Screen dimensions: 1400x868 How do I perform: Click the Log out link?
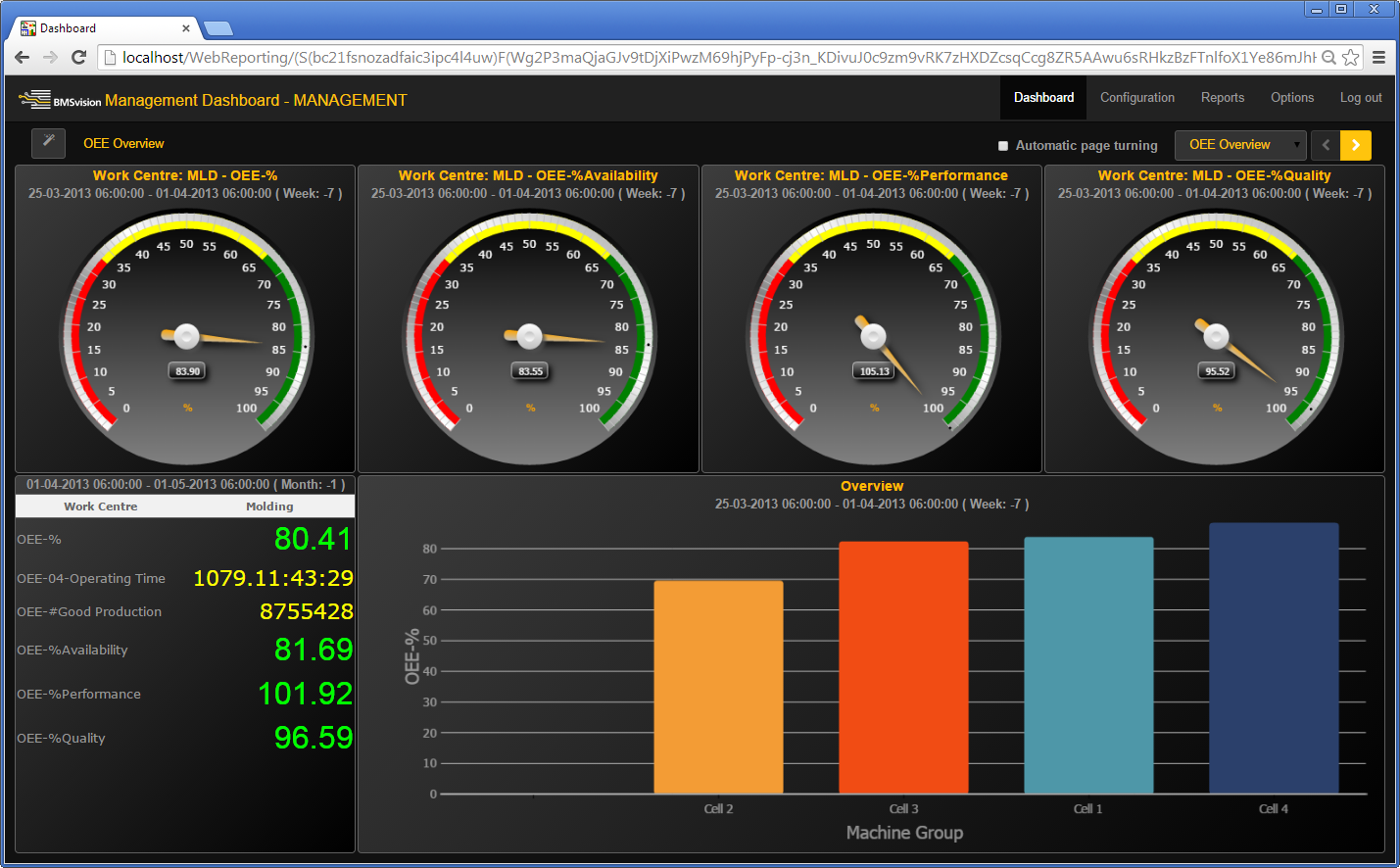pyautogui.click(x=1360, y=98)
